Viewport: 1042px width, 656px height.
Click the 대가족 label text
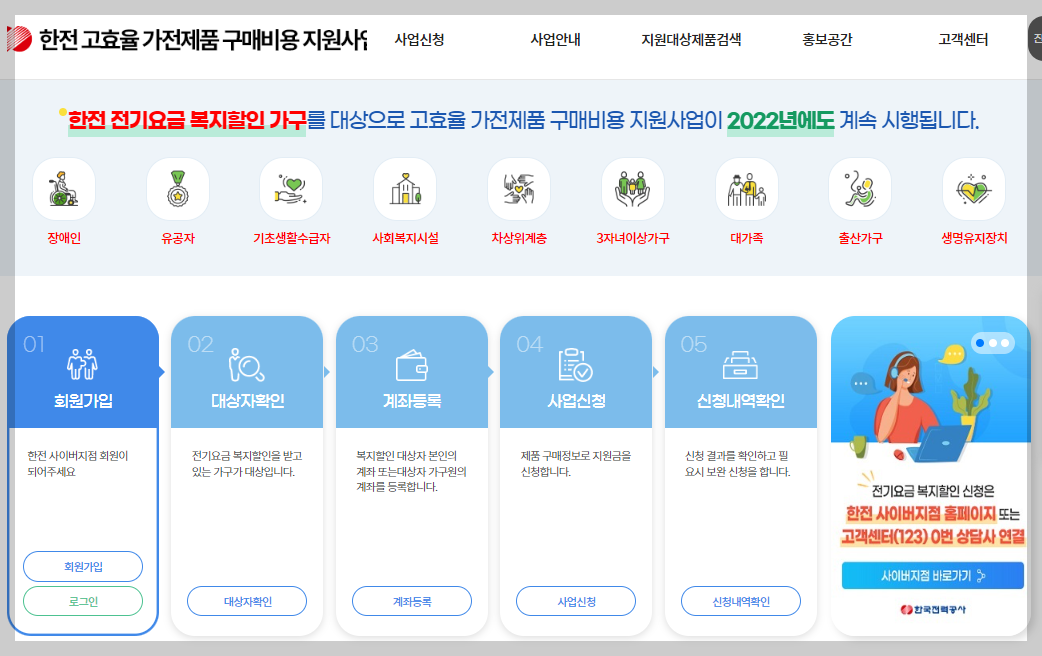746,238
